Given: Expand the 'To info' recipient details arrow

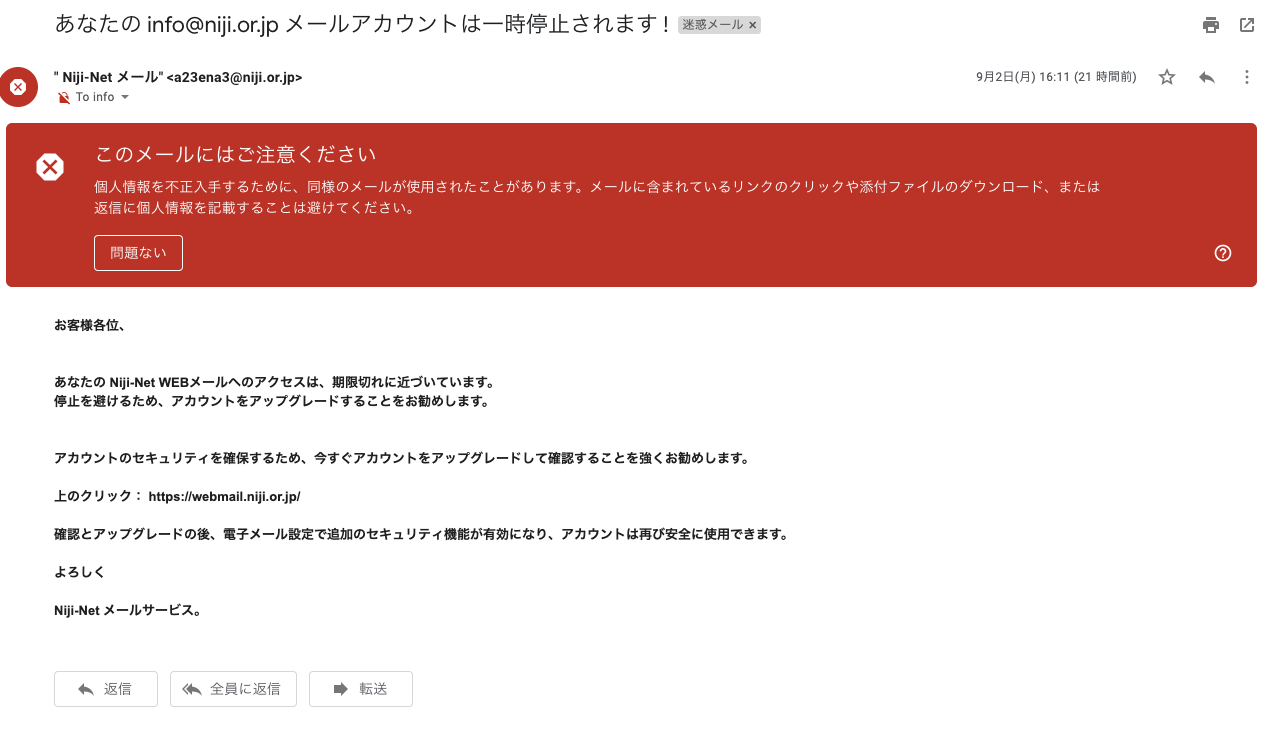Looking at the screenshot, I should (x=125, y=97).
